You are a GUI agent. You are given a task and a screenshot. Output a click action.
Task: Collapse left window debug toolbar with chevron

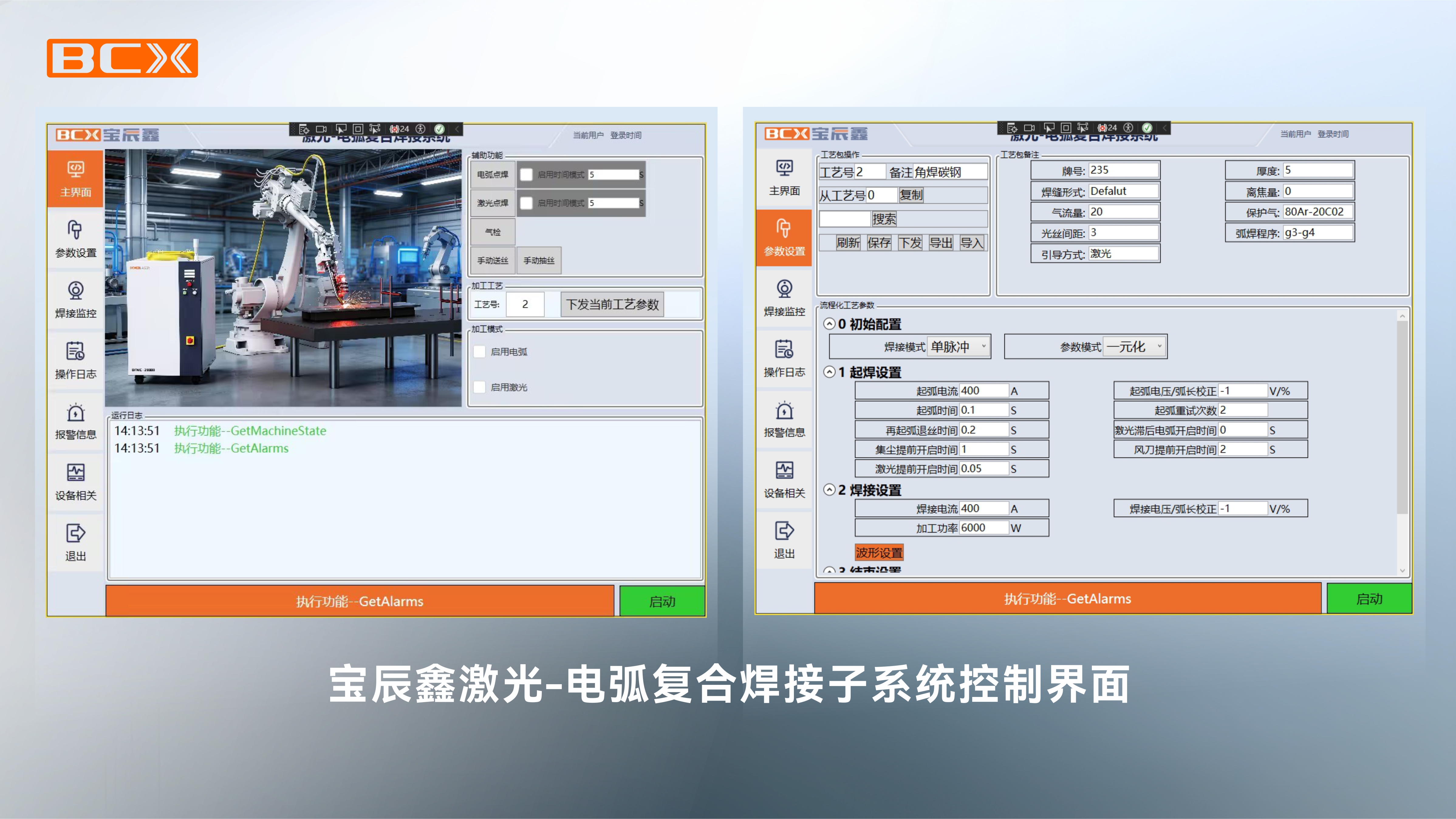pos(457,129)
